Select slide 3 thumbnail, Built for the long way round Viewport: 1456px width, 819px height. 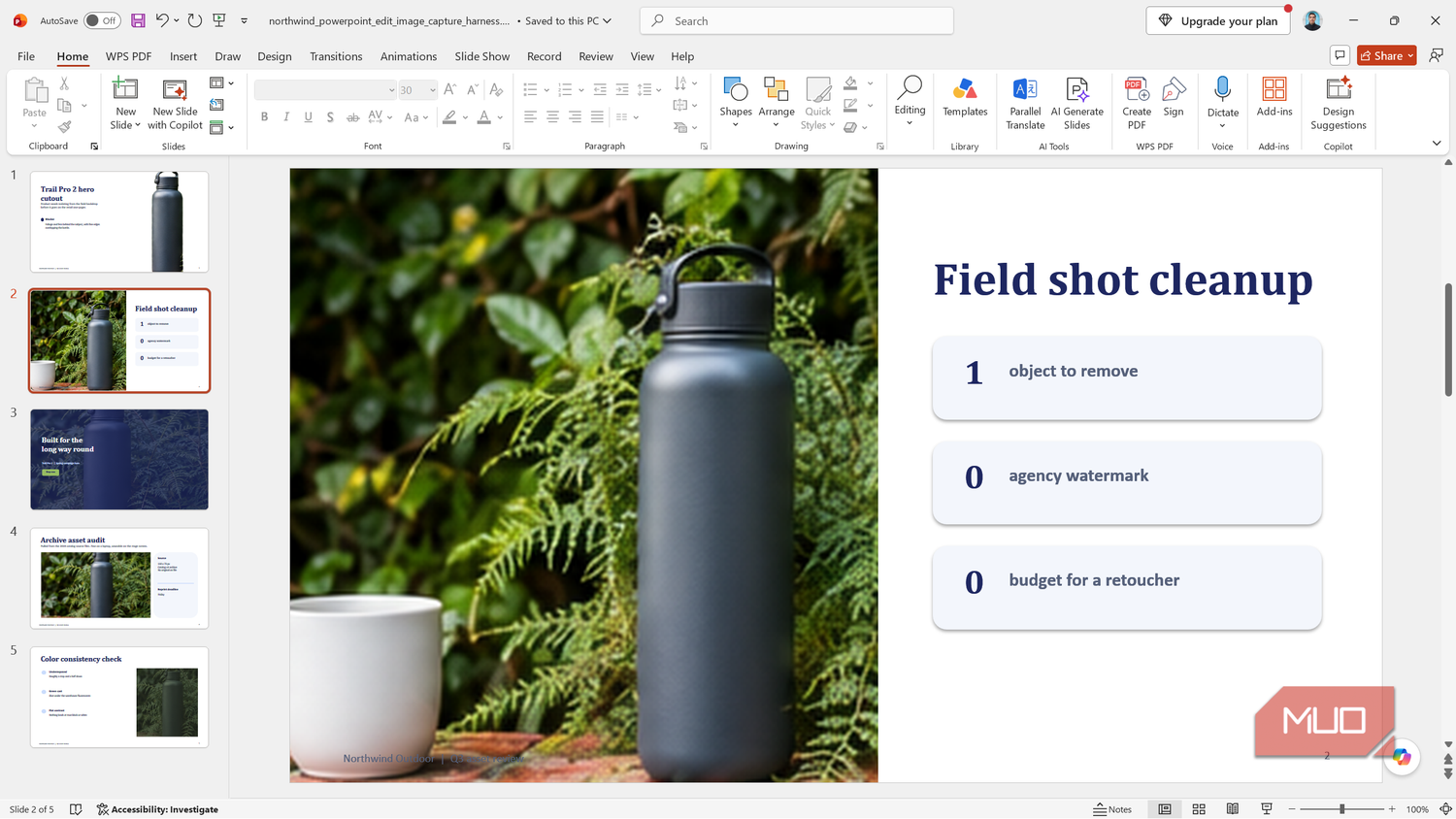pyautogui.click(x=119, y=459)
